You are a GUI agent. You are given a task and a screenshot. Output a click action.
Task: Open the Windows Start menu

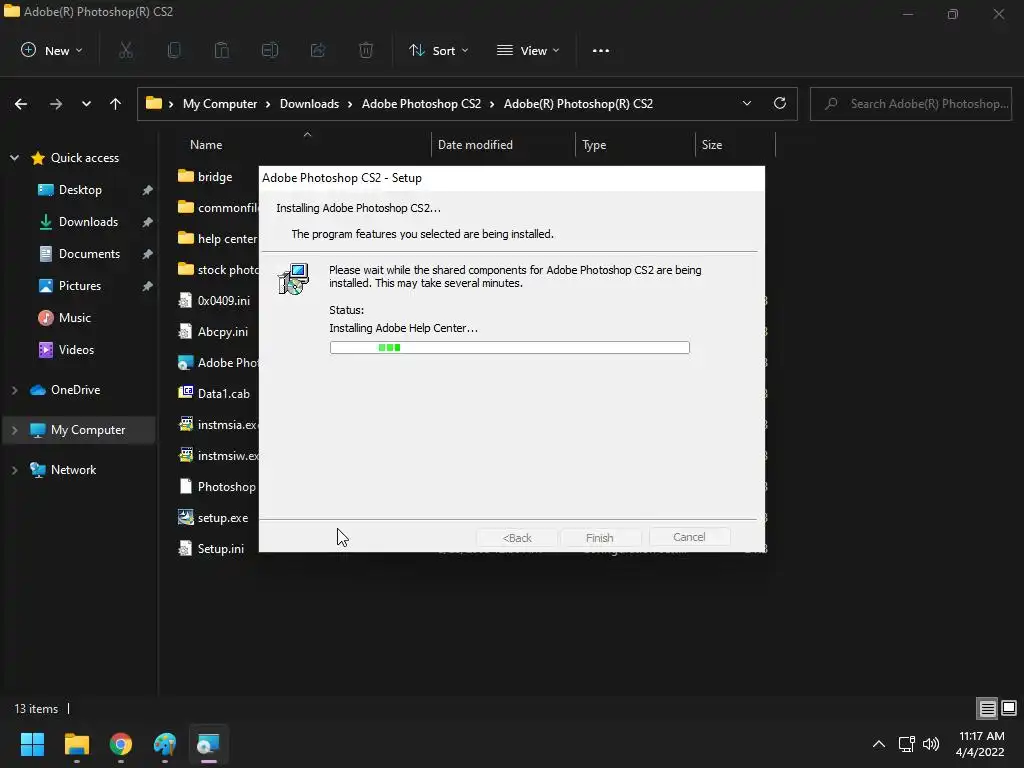(x=32, y=744)
